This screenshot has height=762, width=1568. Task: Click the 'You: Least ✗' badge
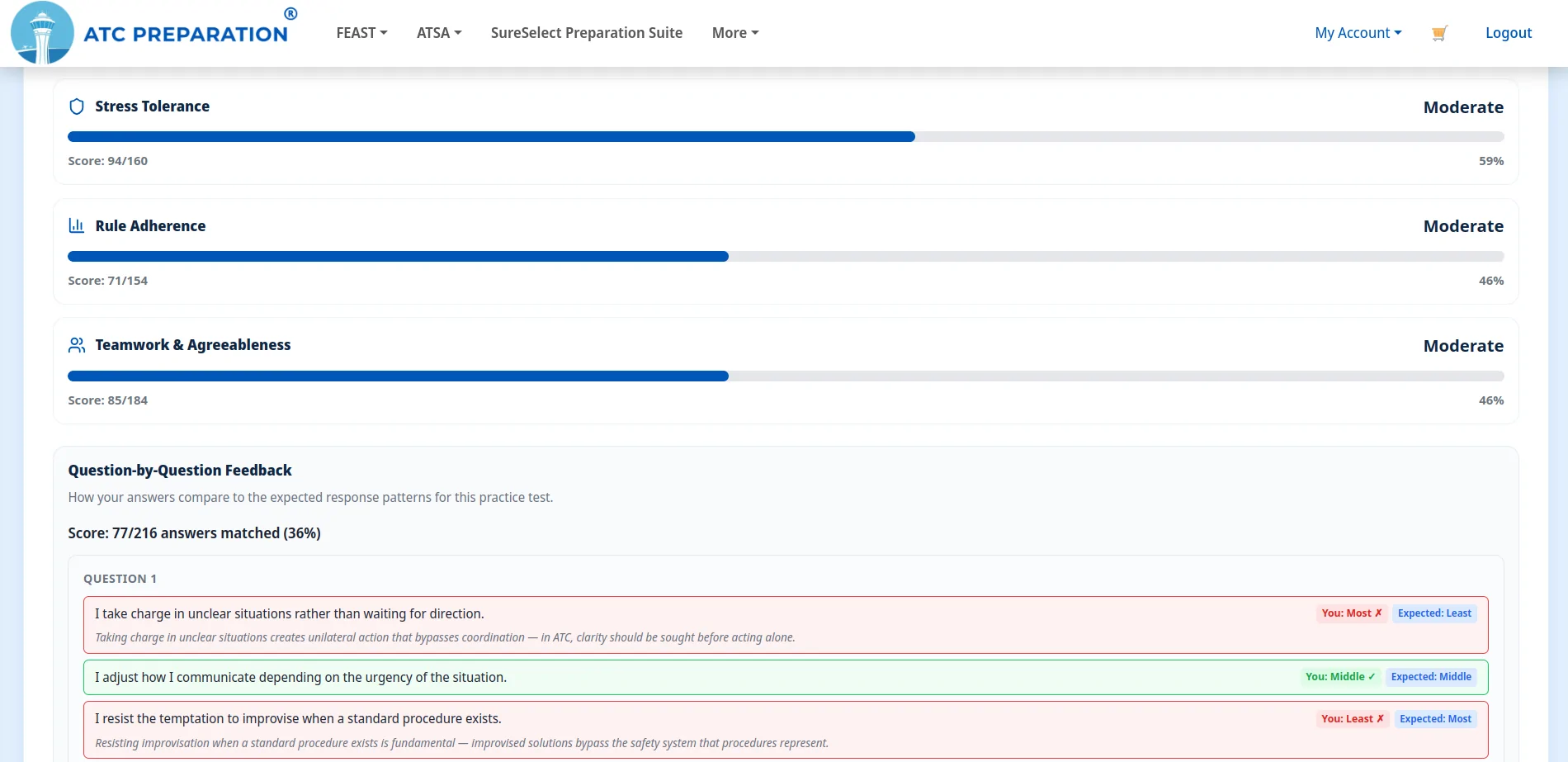point(1353,719)
